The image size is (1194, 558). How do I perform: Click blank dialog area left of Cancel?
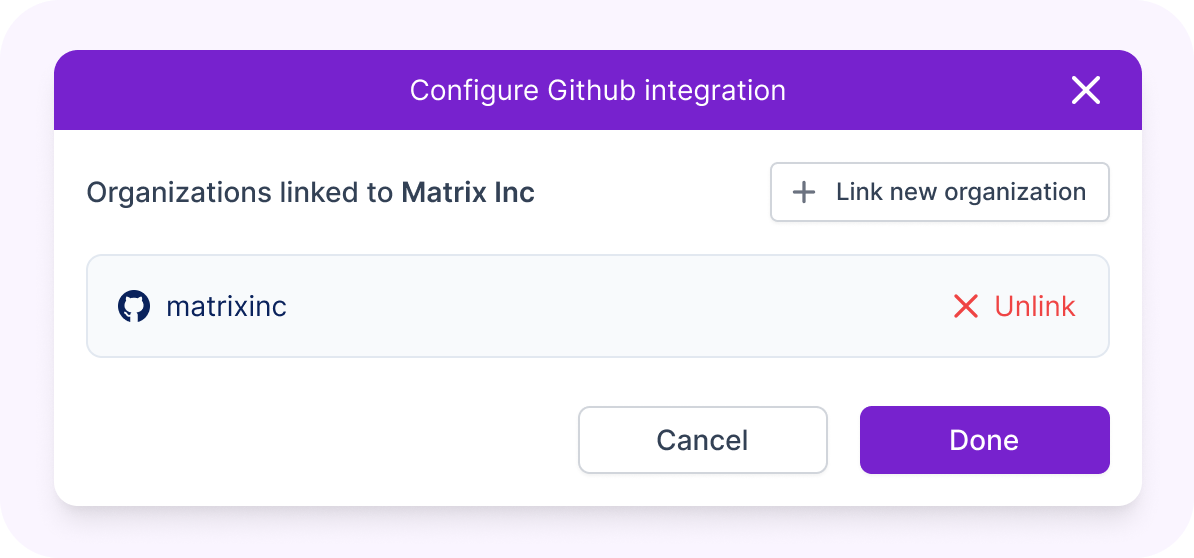pyautogui.click(x=320, y=440)
